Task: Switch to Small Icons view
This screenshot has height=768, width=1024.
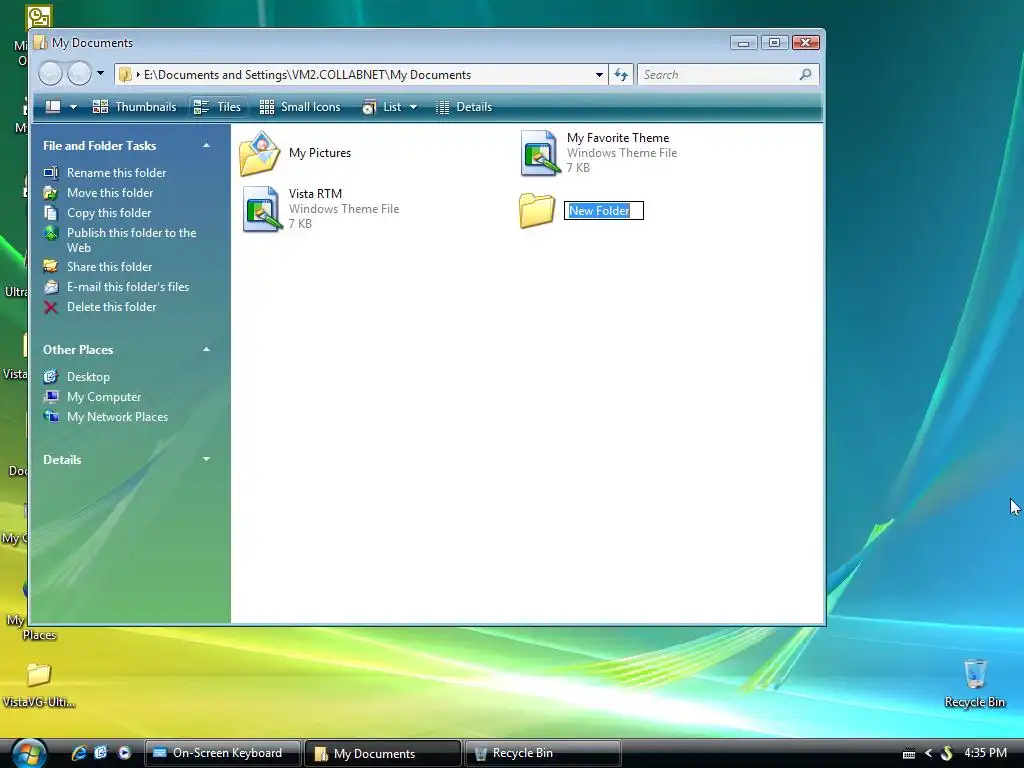Action: coord(300,106)
